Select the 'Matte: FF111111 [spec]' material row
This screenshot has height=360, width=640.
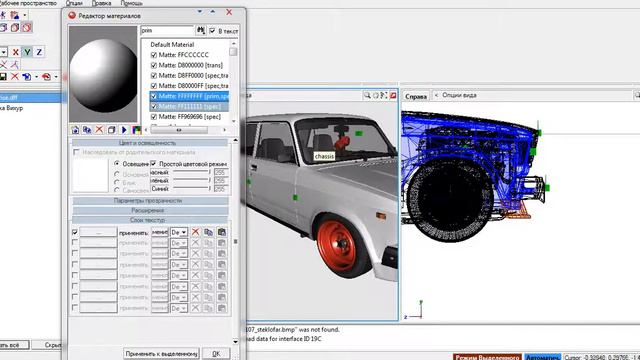(189, 106)
